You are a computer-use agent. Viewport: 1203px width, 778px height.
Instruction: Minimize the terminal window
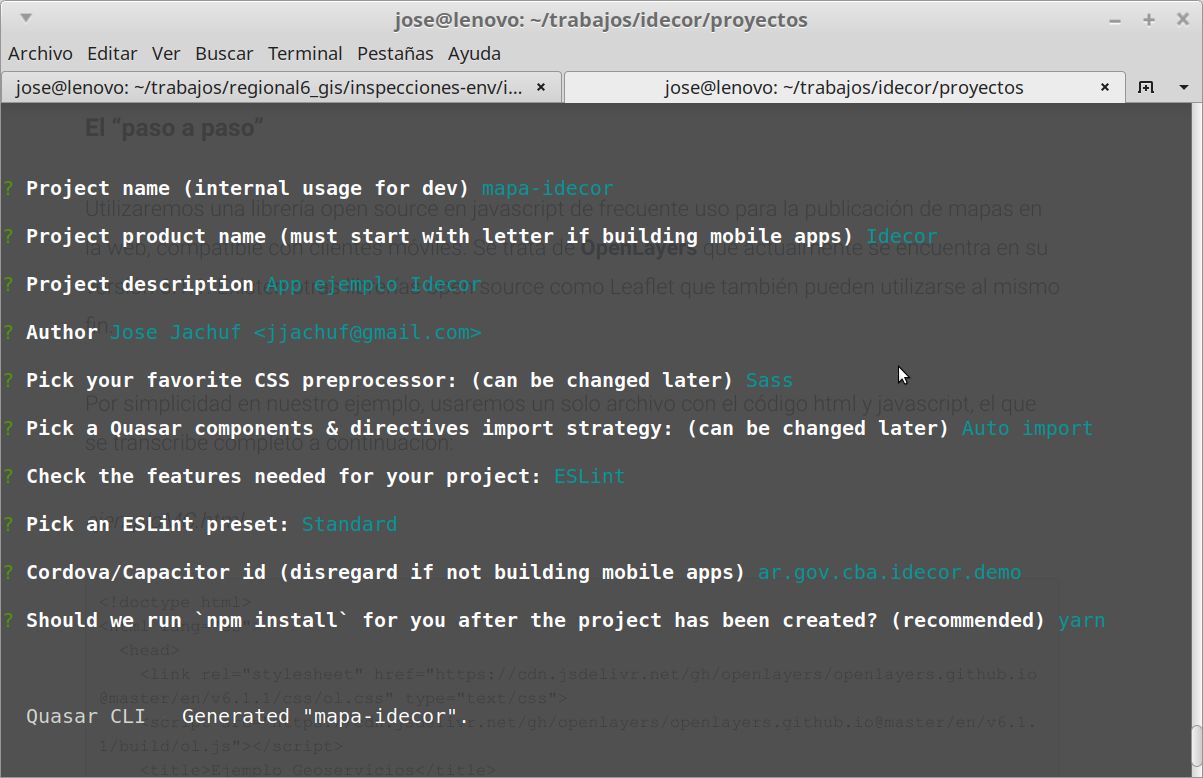pos(1115,20)
